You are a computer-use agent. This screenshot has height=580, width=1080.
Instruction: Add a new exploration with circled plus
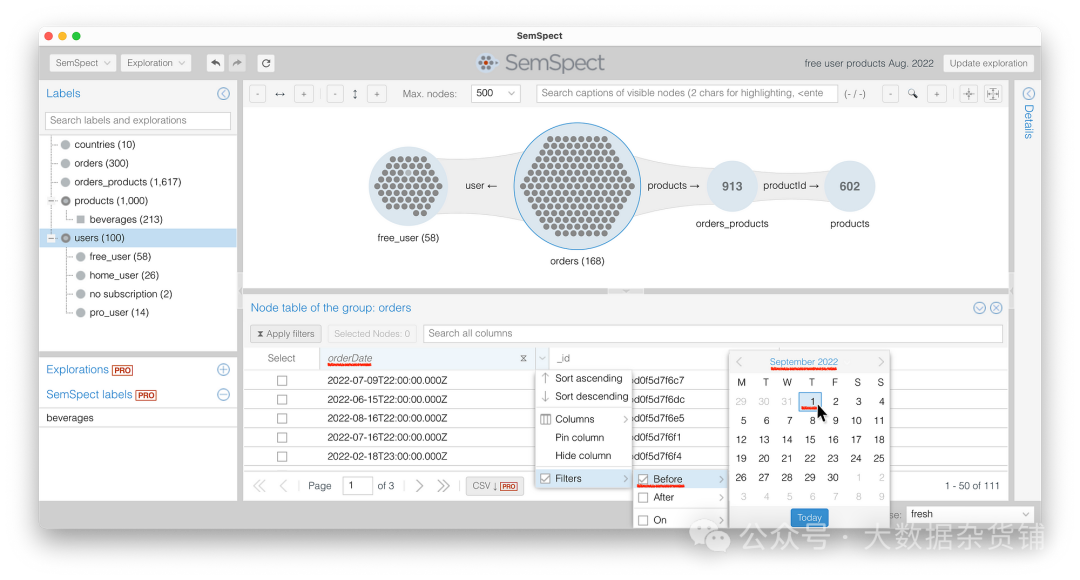tap(223, 370)
